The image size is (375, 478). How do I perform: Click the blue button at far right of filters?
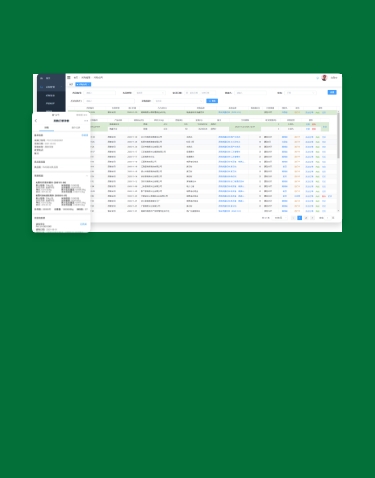332,92
